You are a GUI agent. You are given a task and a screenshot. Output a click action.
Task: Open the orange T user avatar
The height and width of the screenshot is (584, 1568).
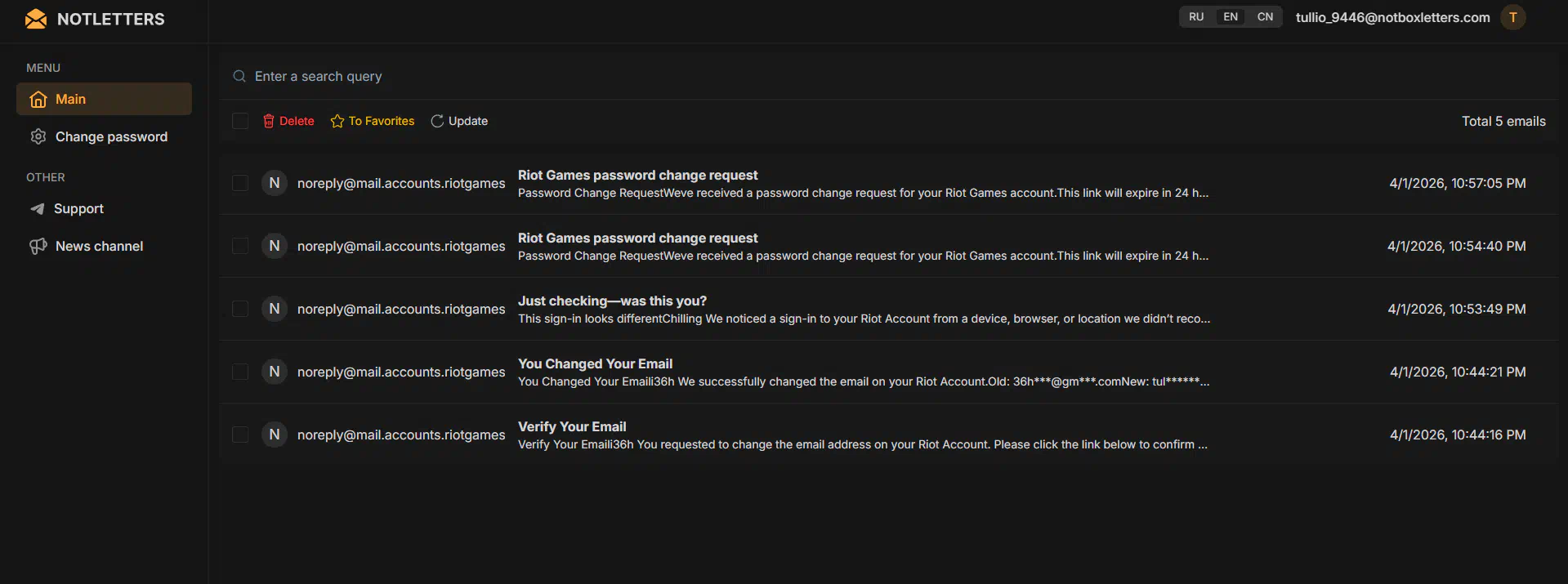pyautogui.click(x=1512, y=17)
